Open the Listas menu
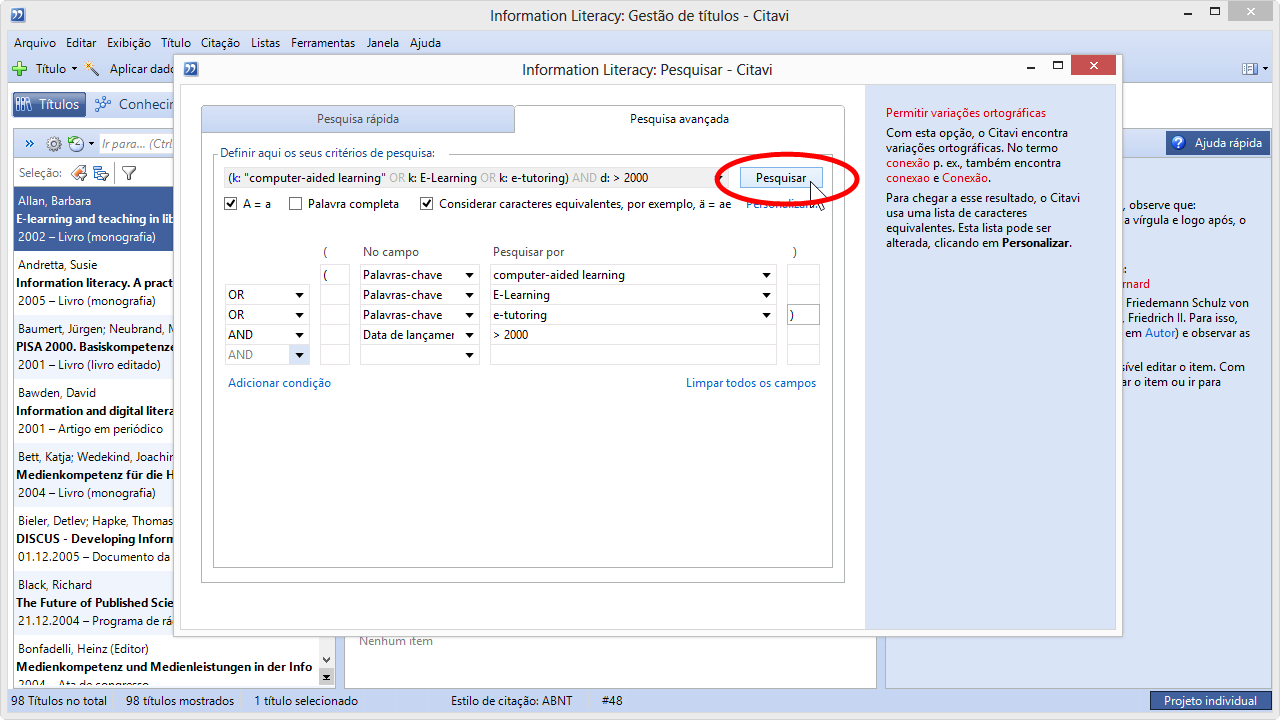The height and width of the screenshot is (720, 1280). (x=266, y=43)
